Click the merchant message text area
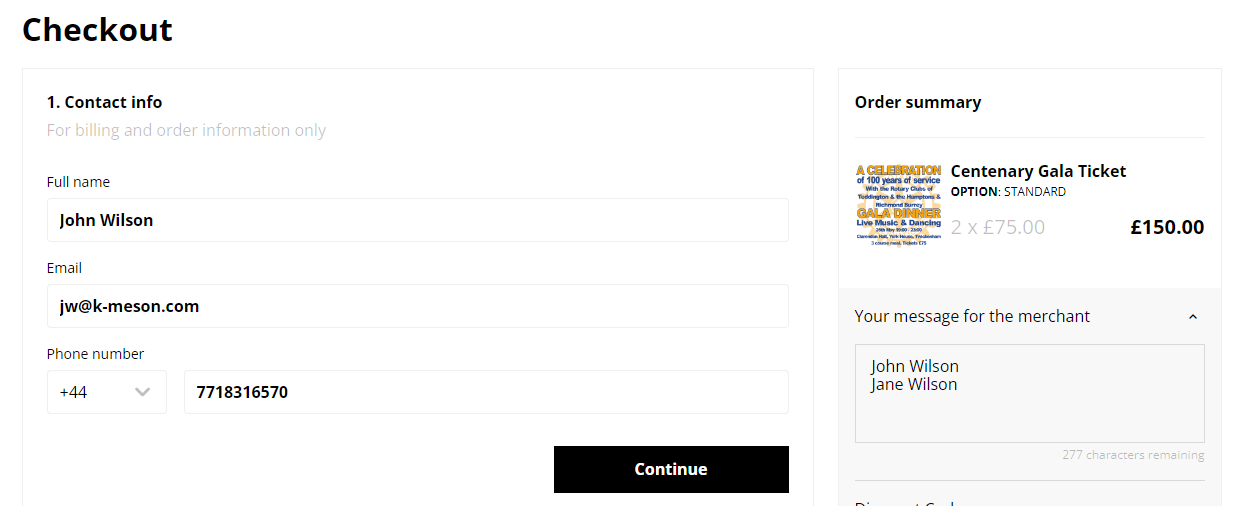1245x506 pixels. click(1029, 393)
